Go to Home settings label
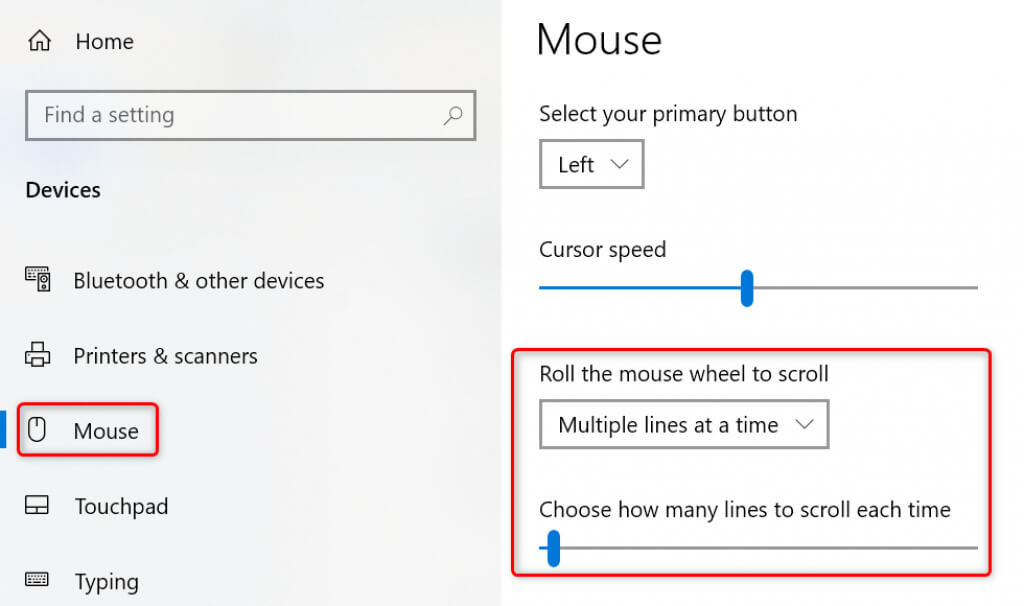The height and width of the screenshot is (606, 1024). 104,42
